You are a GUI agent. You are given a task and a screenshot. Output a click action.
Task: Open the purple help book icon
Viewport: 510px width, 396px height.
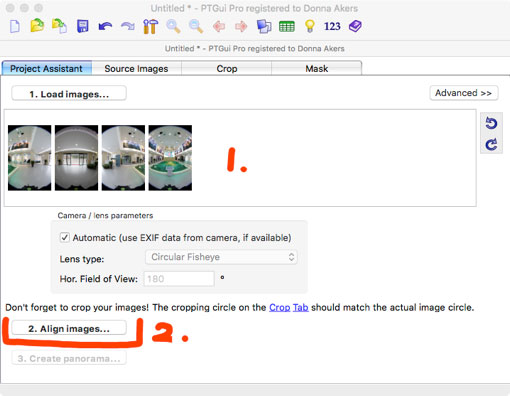(355, 26)
